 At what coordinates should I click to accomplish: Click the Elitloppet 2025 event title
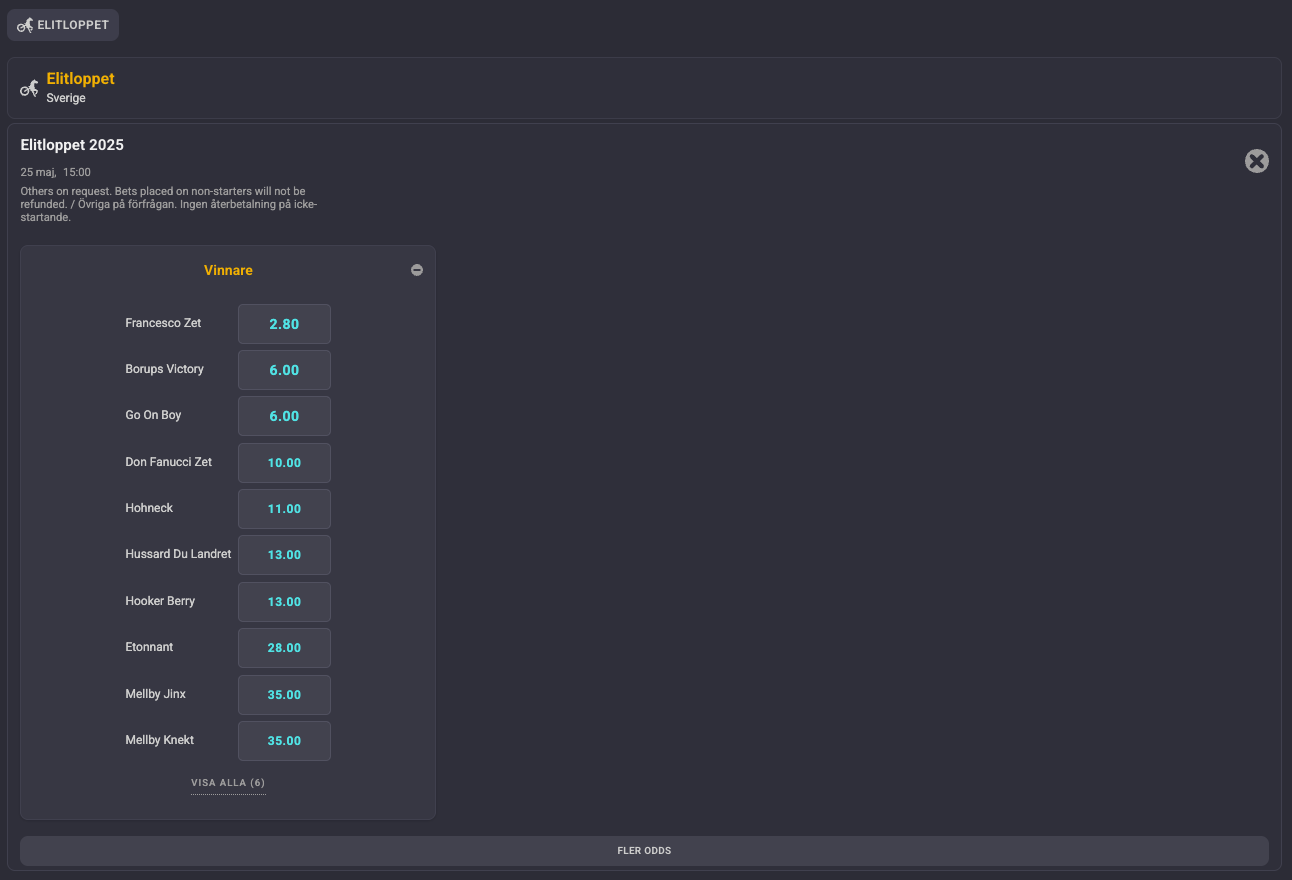click(x=72, y=145)
